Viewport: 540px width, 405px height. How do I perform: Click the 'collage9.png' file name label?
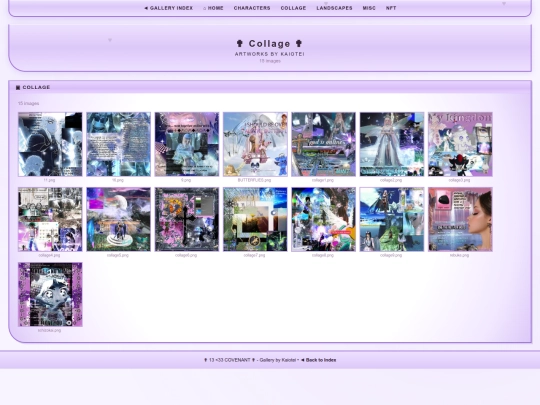click(x=391, y=255)
